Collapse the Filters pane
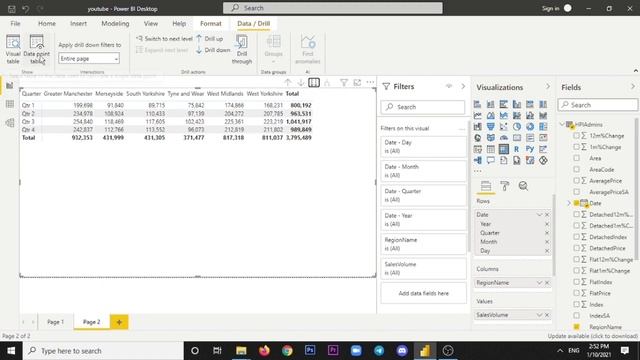Screen dimensions: 640x360 tap(463, 87)
